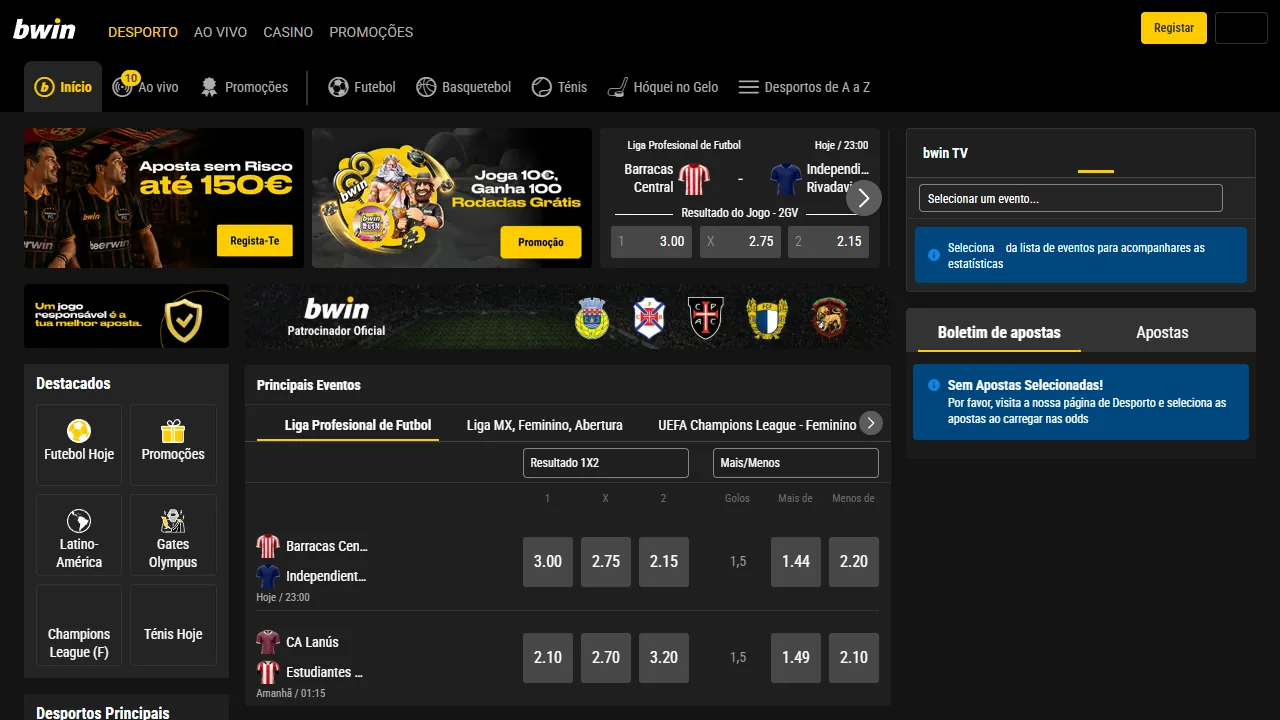Viewport: 1280px width, 720px height.
Task: Click Regista-Te on the 150€ banner
Action: point(255,241)
